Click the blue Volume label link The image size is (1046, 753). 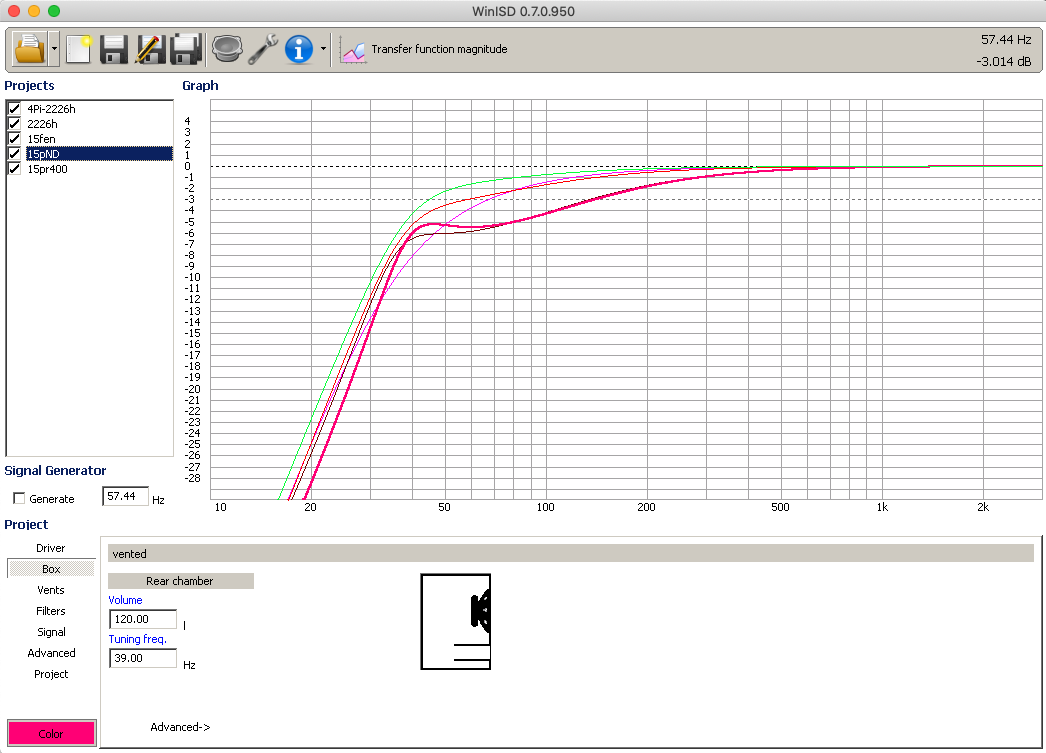click(125, 600)
